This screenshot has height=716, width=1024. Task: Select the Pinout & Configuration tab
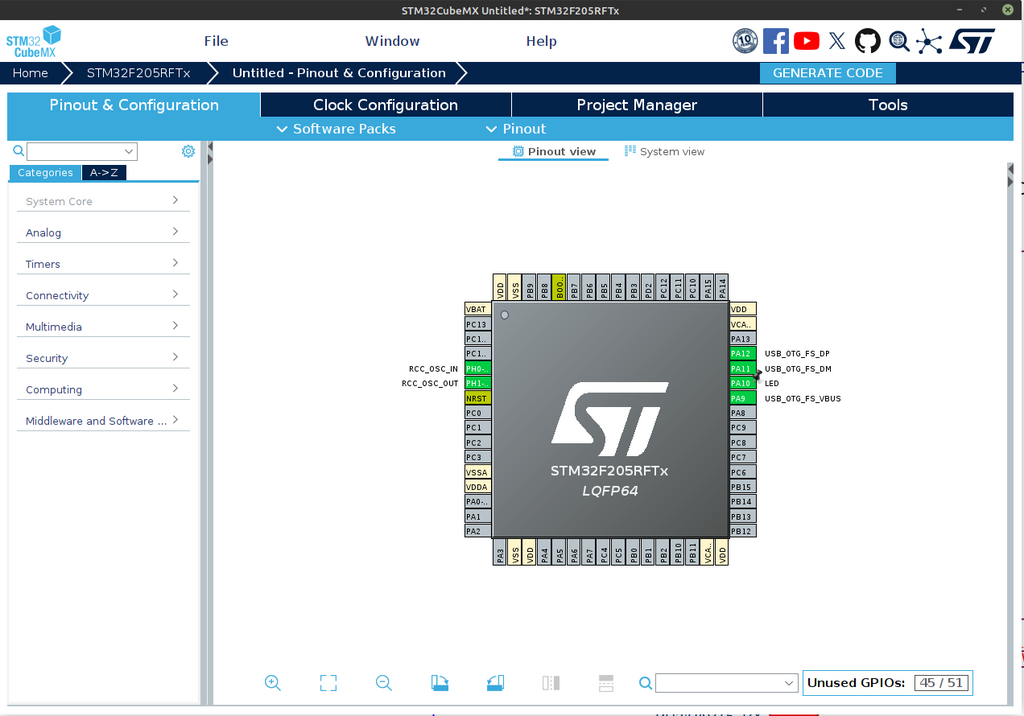click(134, 105)
